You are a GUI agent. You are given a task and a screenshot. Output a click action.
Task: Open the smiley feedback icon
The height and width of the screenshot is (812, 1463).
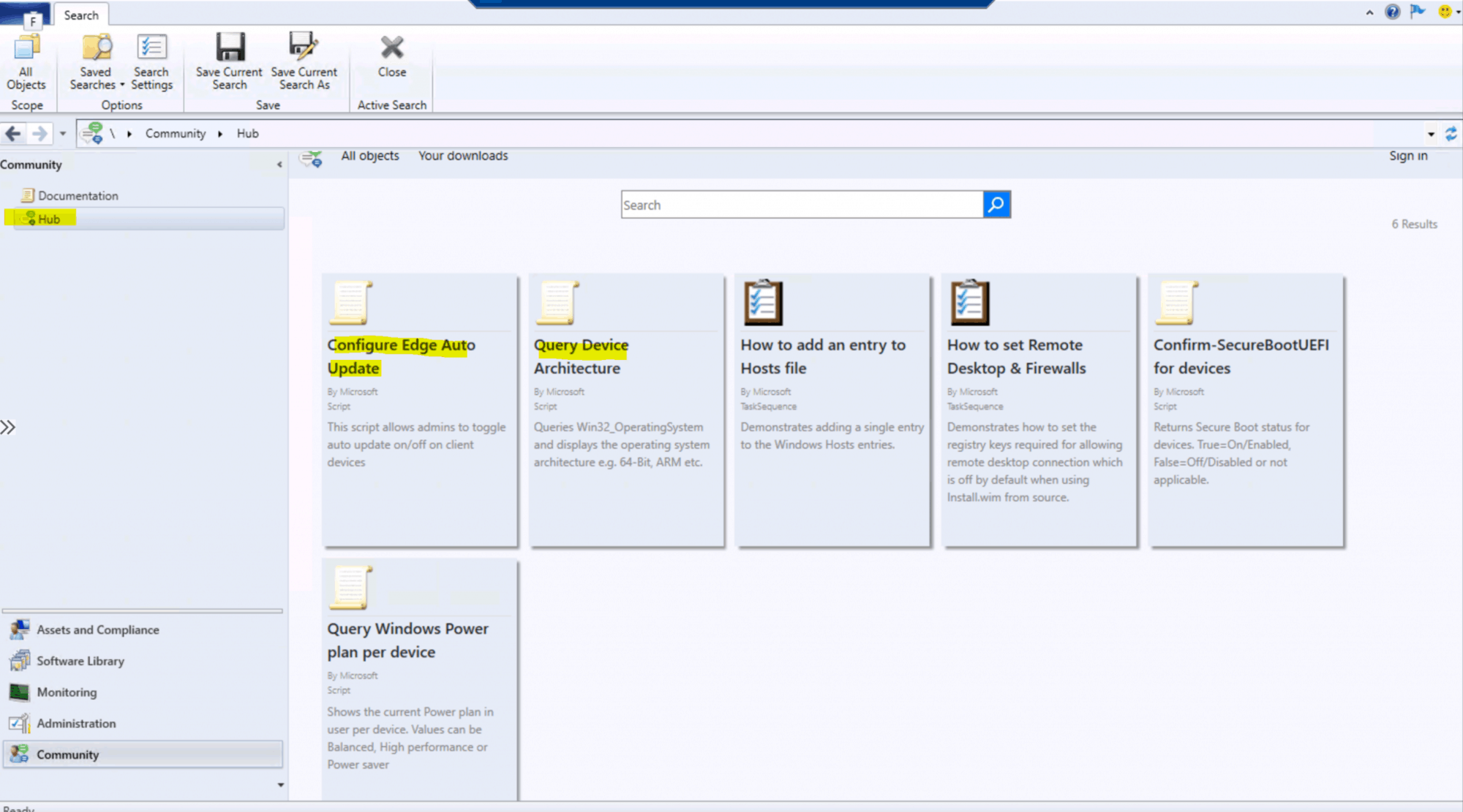click(x=1445, y=11)
